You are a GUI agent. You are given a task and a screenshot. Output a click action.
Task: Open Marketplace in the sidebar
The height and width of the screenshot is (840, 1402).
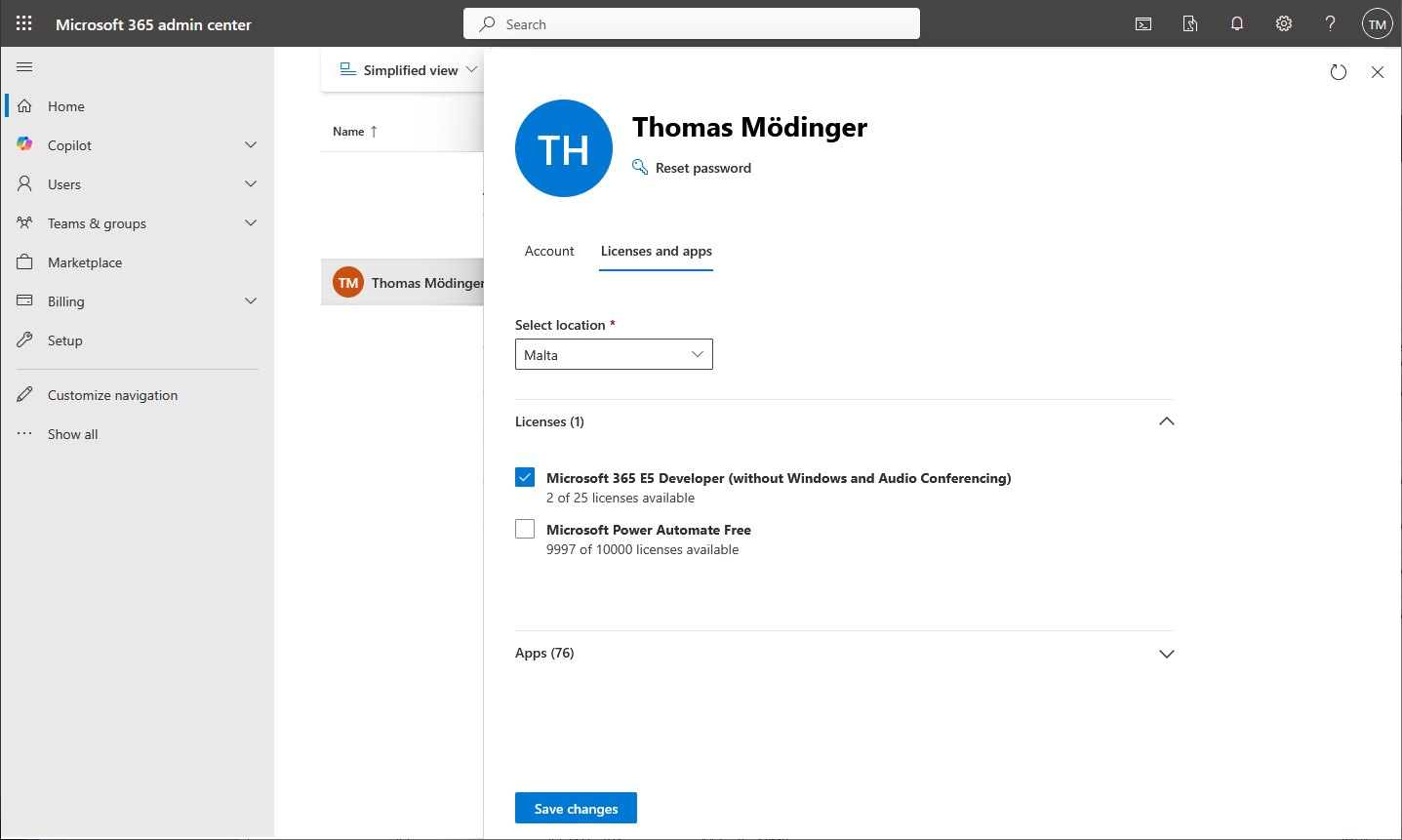click(85, 262)
